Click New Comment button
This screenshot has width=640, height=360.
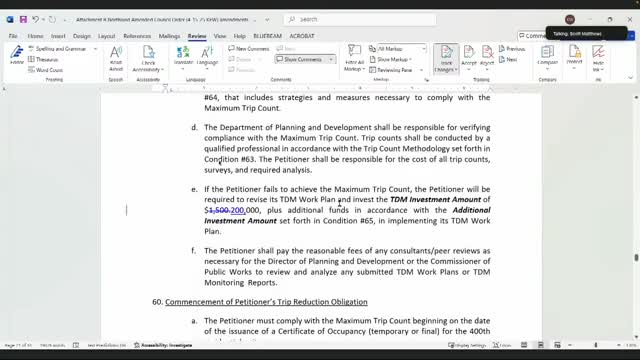(249, 49)
